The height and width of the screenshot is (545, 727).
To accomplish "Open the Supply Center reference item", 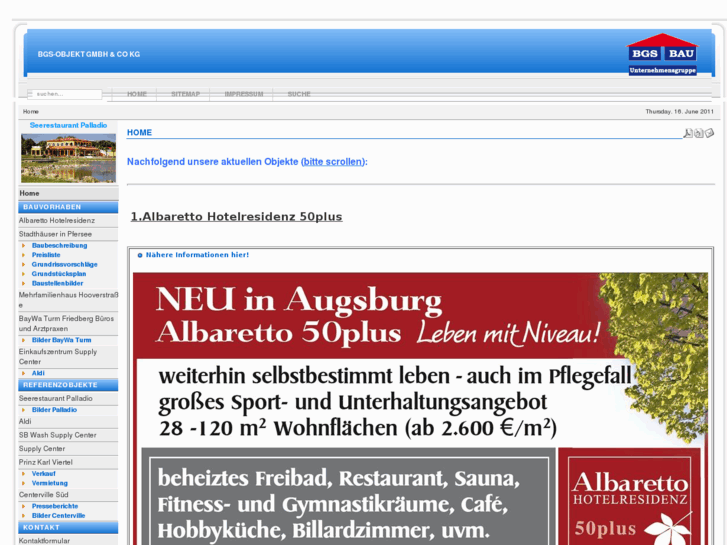I will click(68, 449).
